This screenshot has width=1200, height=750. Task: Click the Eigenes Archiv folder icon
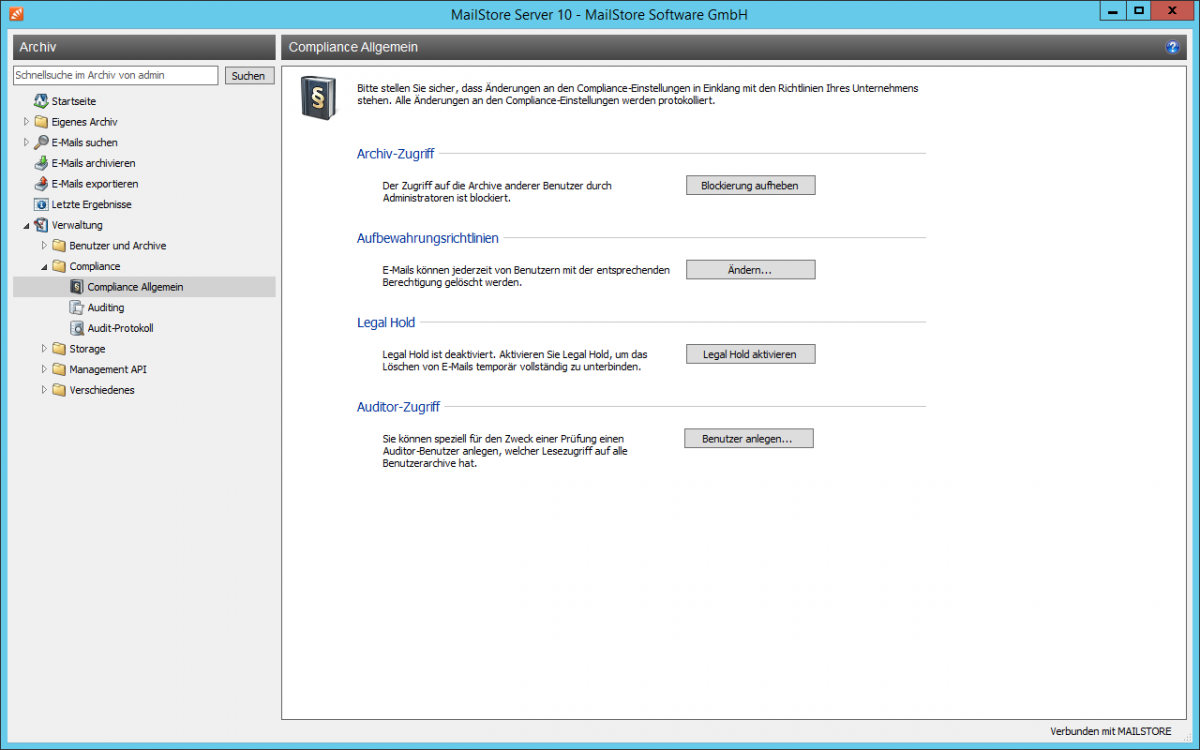41,122
